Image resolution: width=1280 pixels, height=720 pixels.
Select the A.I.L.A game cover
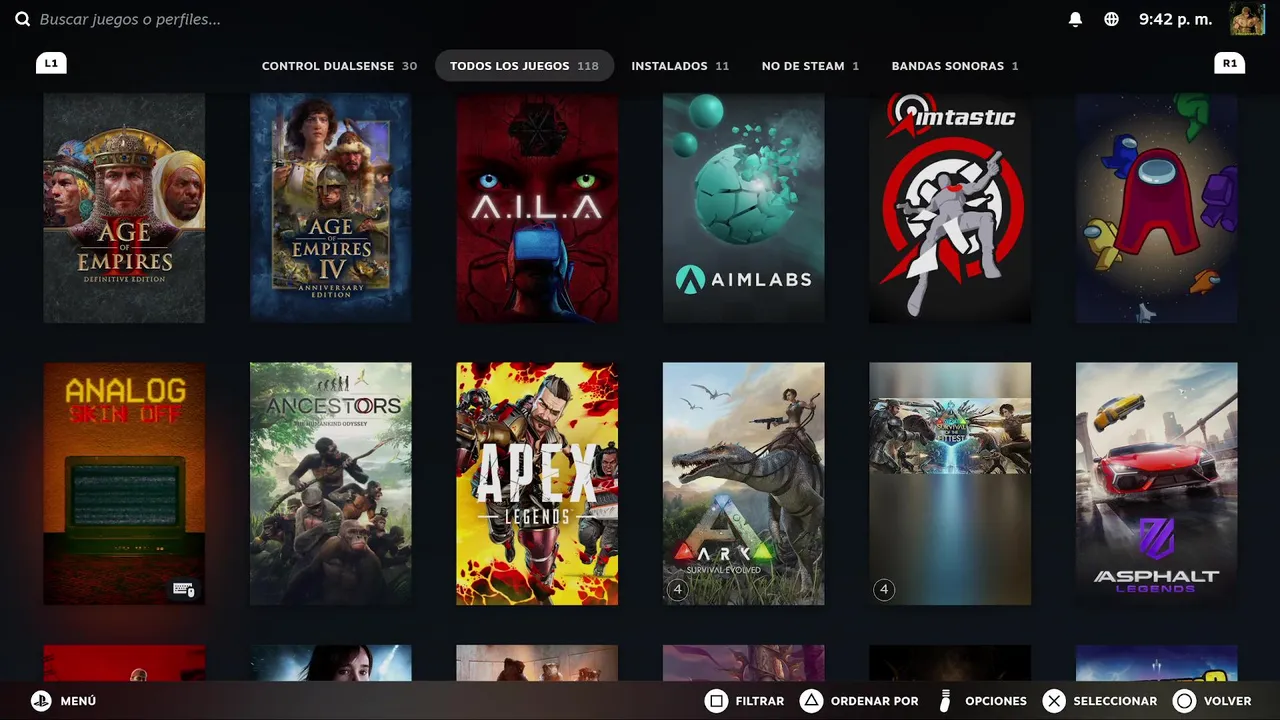coord(537,208)
